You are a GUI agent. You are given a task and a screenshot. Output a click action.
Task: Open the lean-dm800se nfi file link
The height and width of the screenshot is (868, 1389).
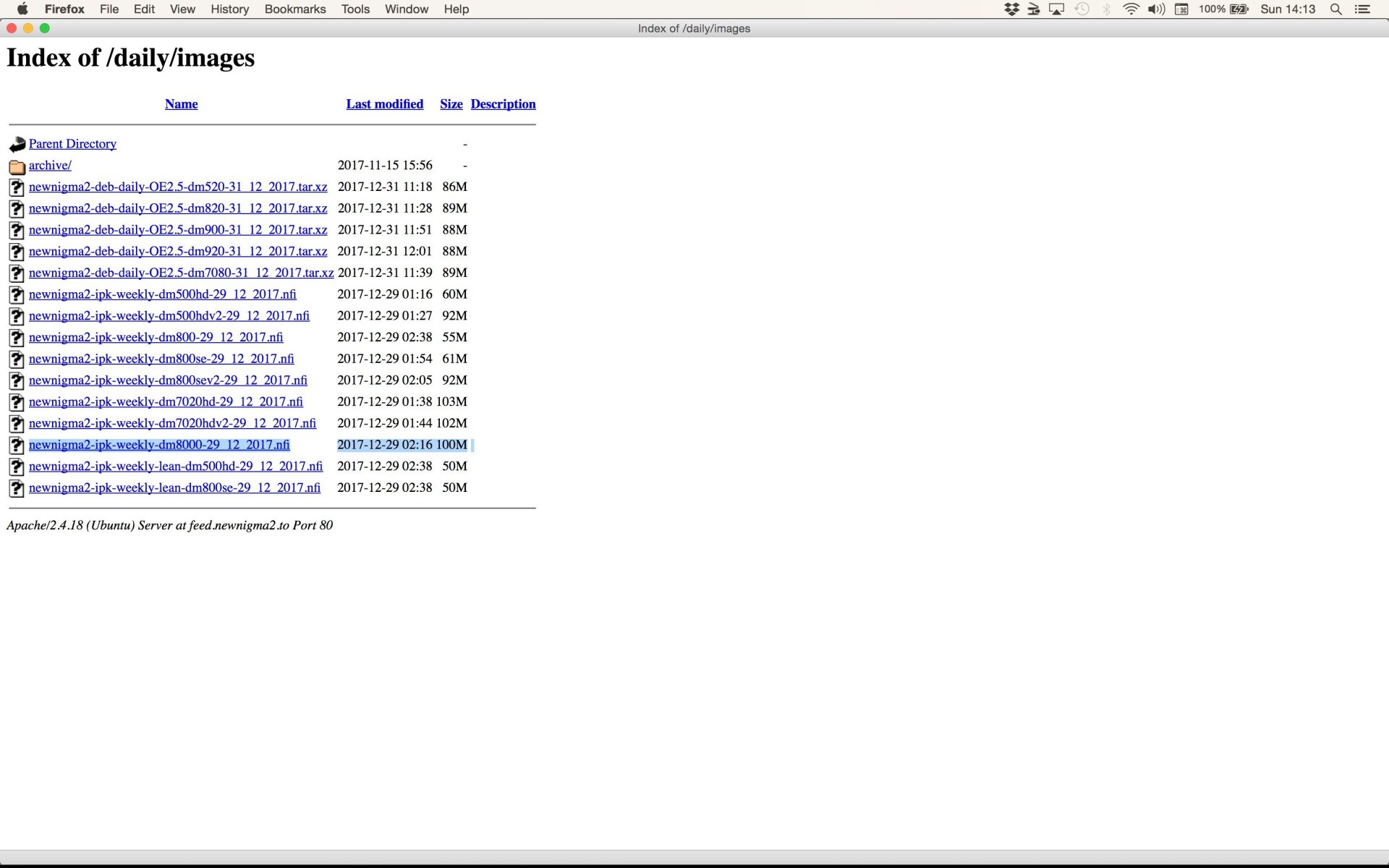(174, 488)
